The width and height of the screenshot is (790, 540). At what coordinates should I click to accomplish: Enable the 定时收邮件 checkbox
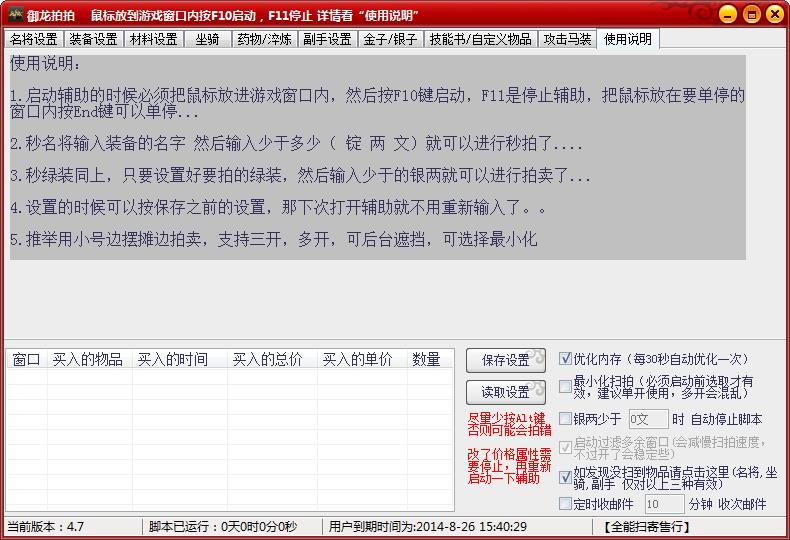coord(565,503)
